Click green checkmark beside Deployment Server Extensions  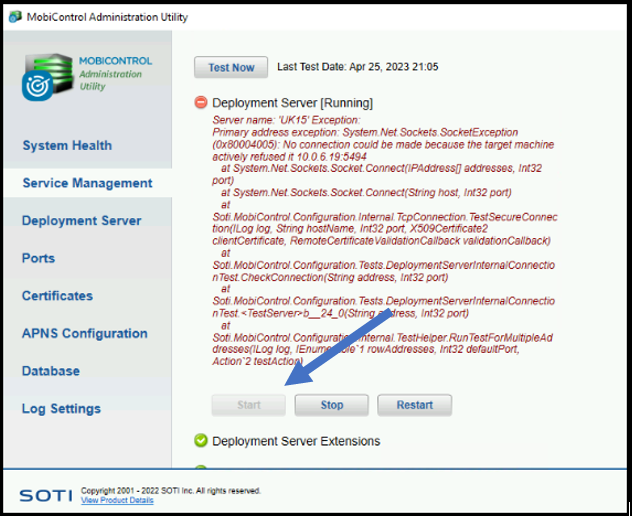(x=201, y=441)
